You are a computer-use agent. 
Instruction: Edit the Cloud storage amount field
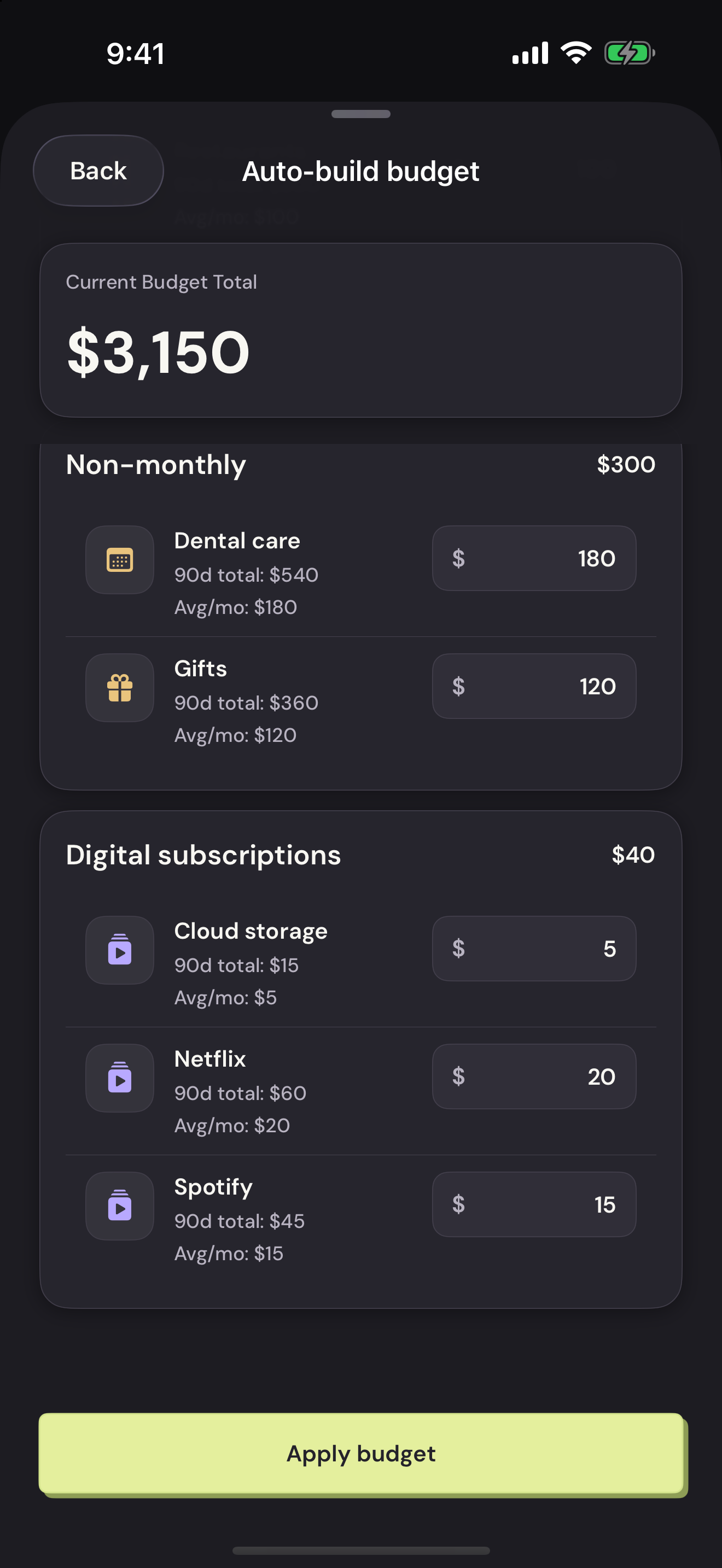[x=534, y=949]
